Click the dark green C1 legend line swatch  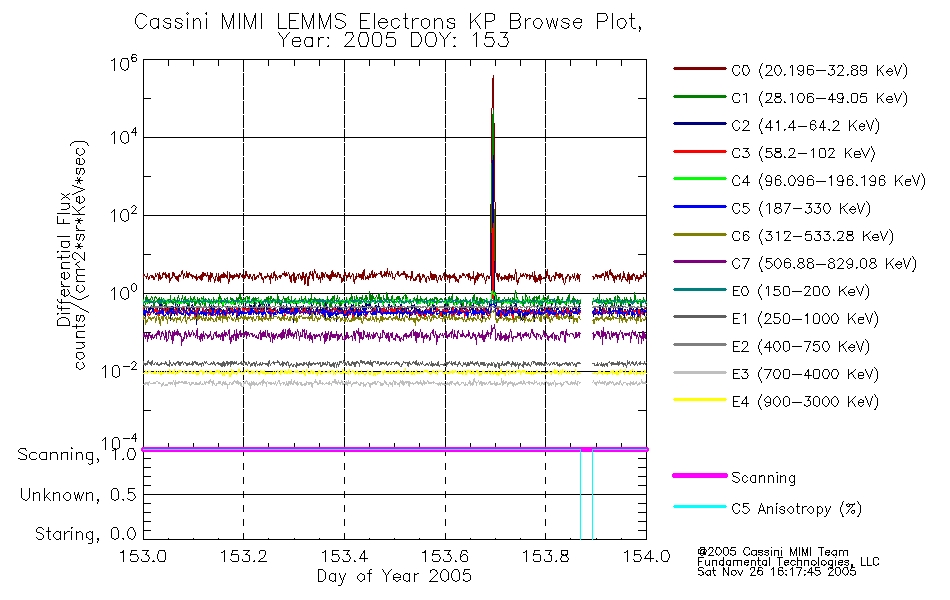(700, 96)
